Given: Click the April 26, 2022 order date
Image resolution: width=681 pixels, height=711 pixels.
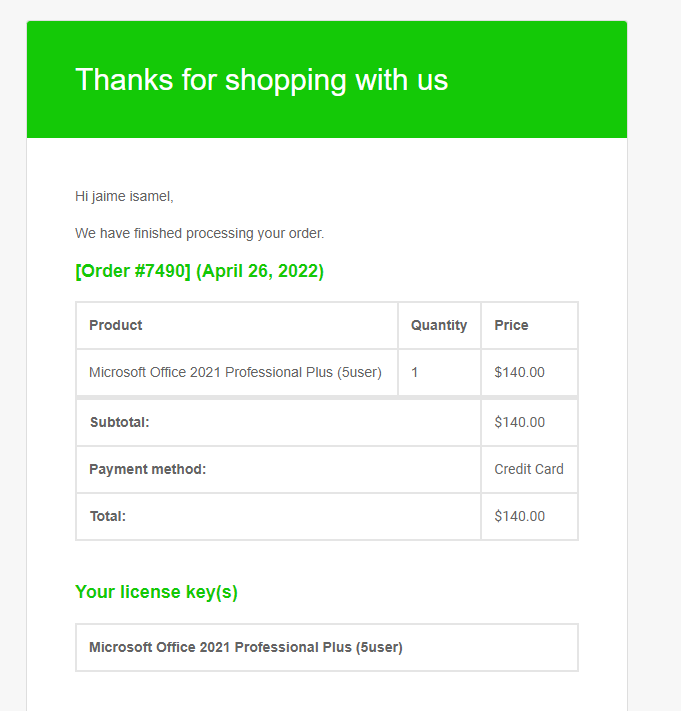Looking at the screenshot, I should coord(260,271).
